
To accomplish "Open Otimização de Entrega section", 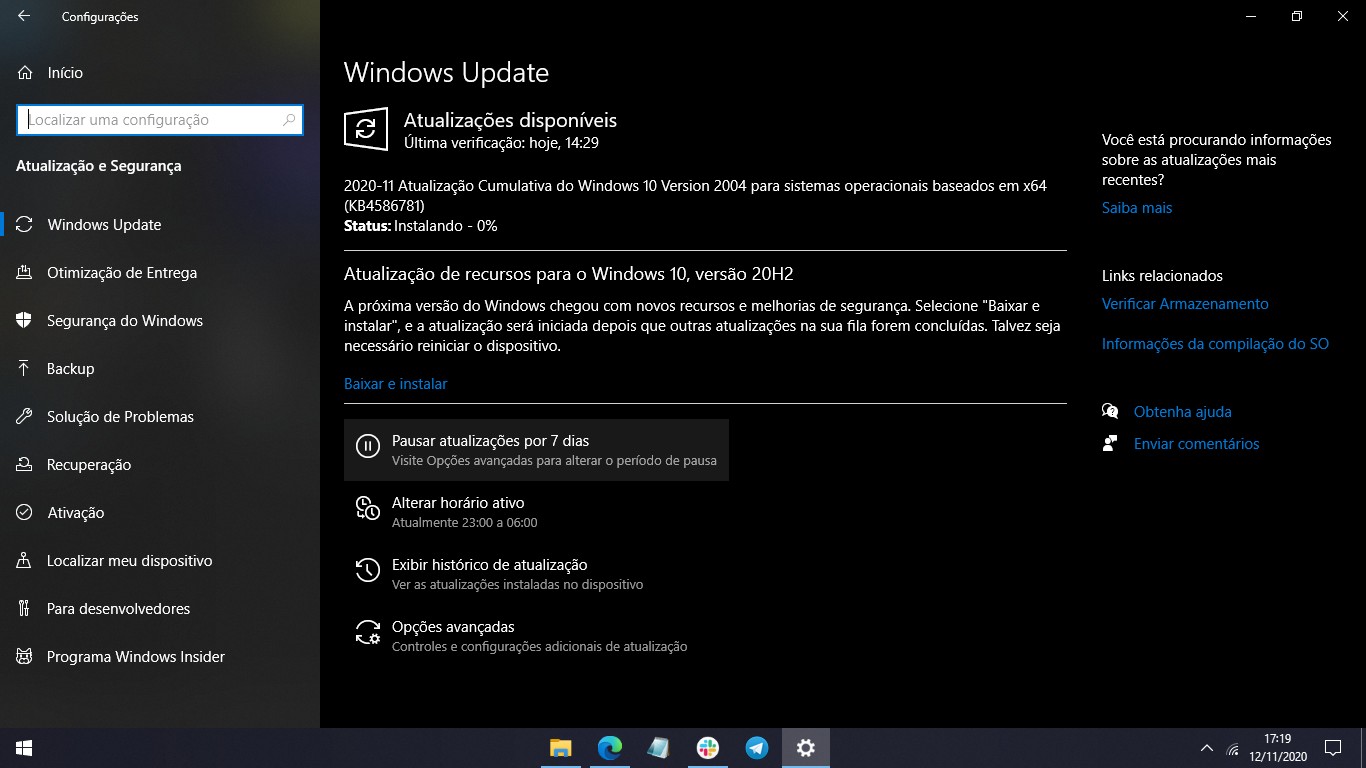I will 160,273.
